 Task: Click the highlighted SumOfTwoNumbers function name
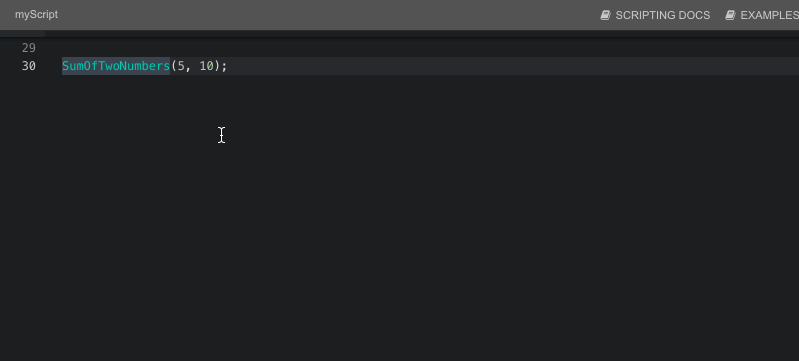pyautogui.click(x=116, y=66)
